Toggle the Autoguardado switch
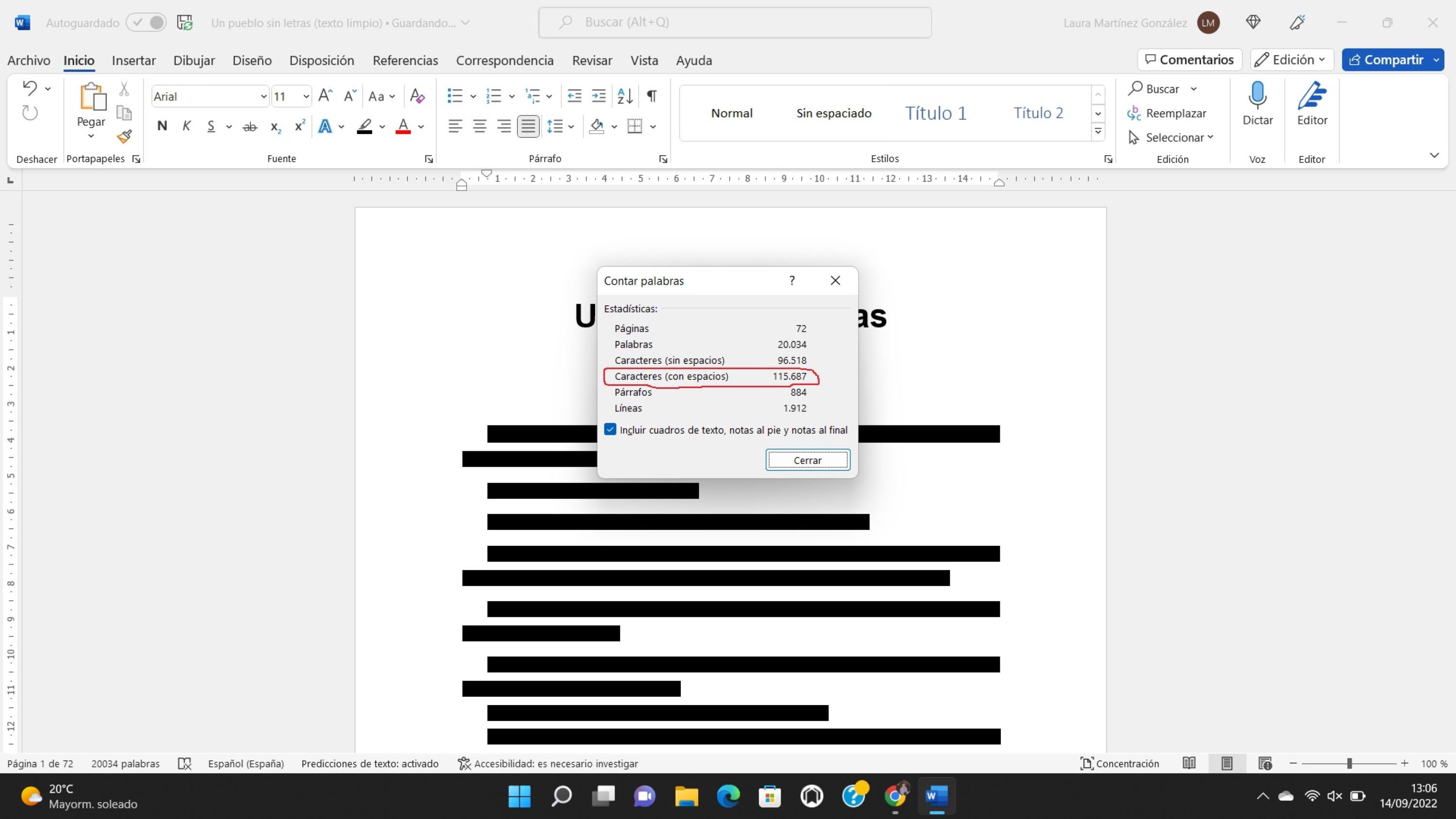Viewport: 1456px width, 819px height. point(147,23)
